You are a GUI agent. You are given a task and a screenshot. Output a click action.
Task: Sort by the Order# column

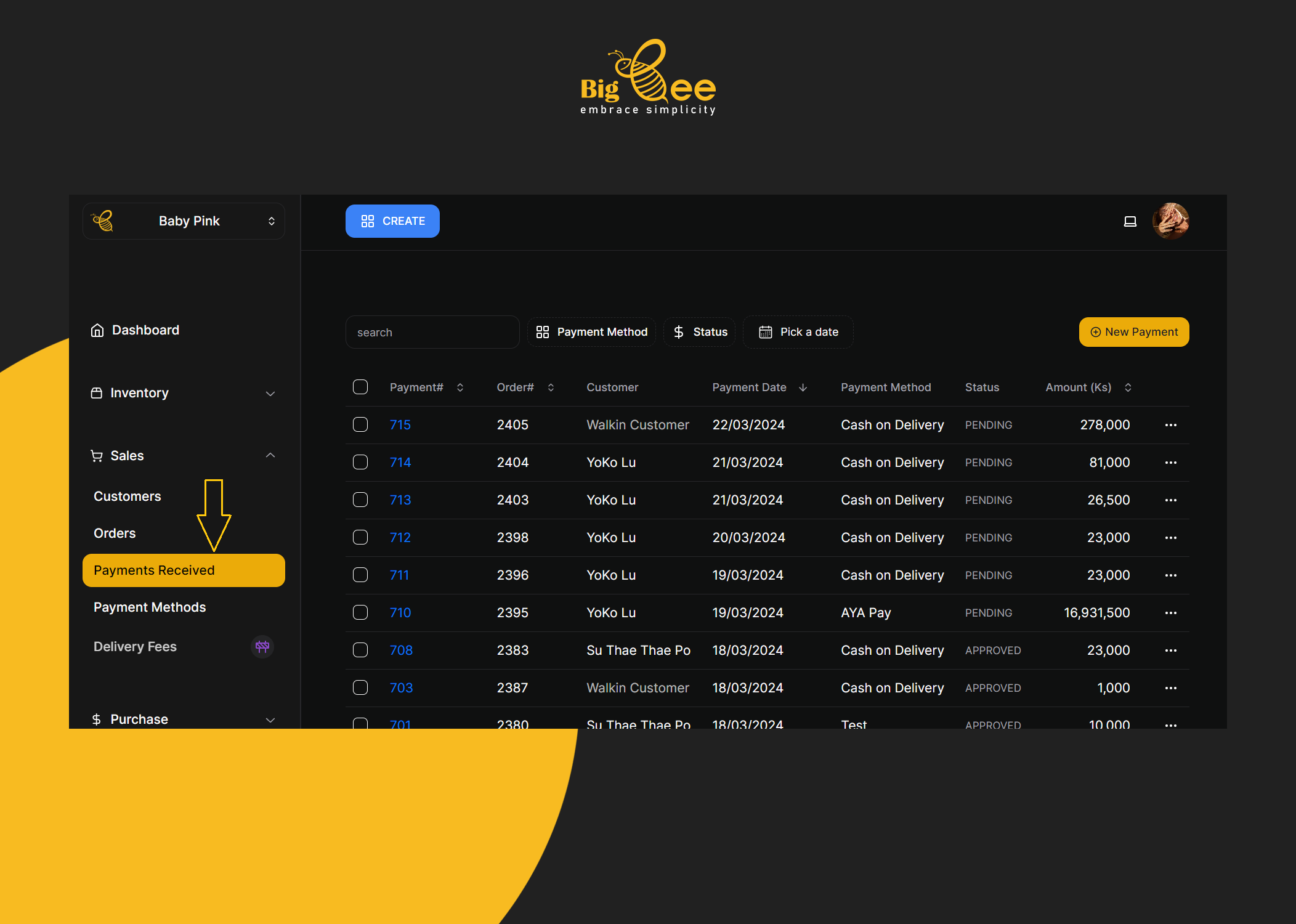click(x=551, y=387)
